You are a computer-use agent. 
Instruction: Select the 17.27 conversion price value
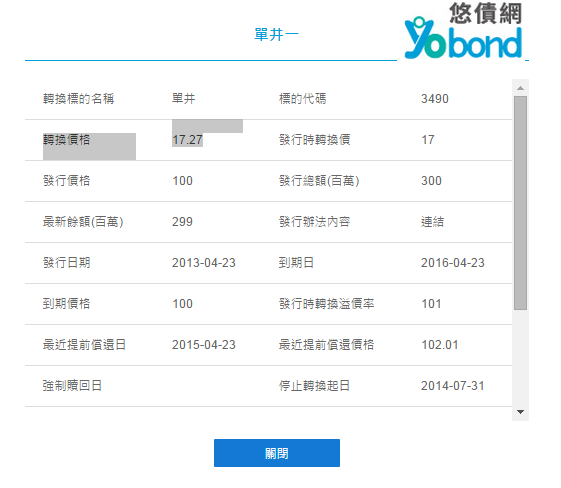point(187,140)
